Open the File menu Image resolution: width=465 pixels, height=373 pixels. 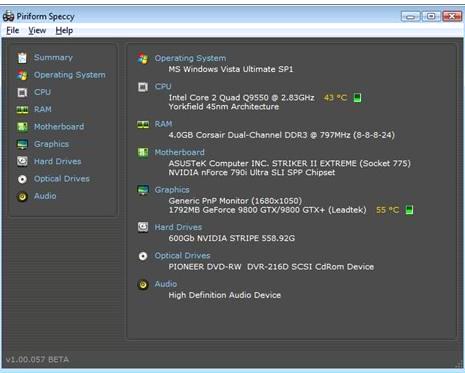pos(13,31)
